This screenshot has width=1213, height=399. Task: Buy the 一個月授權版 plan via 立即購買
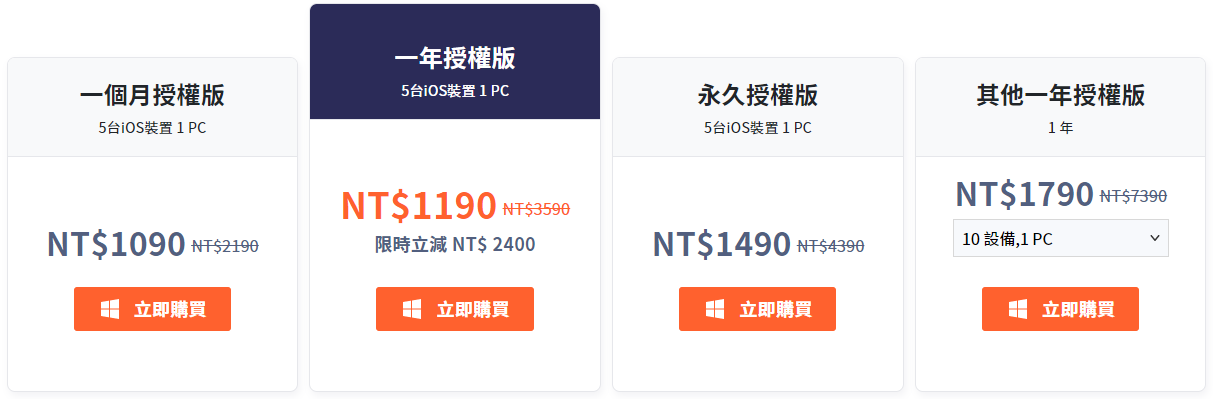tap(152, 309)
